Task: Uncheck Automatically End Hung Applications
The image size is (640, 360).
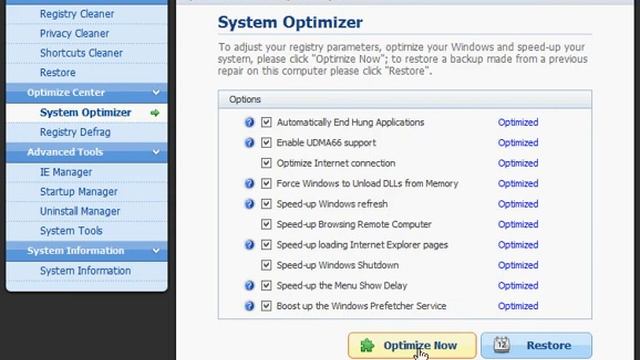Action: [x=266, y=122]
